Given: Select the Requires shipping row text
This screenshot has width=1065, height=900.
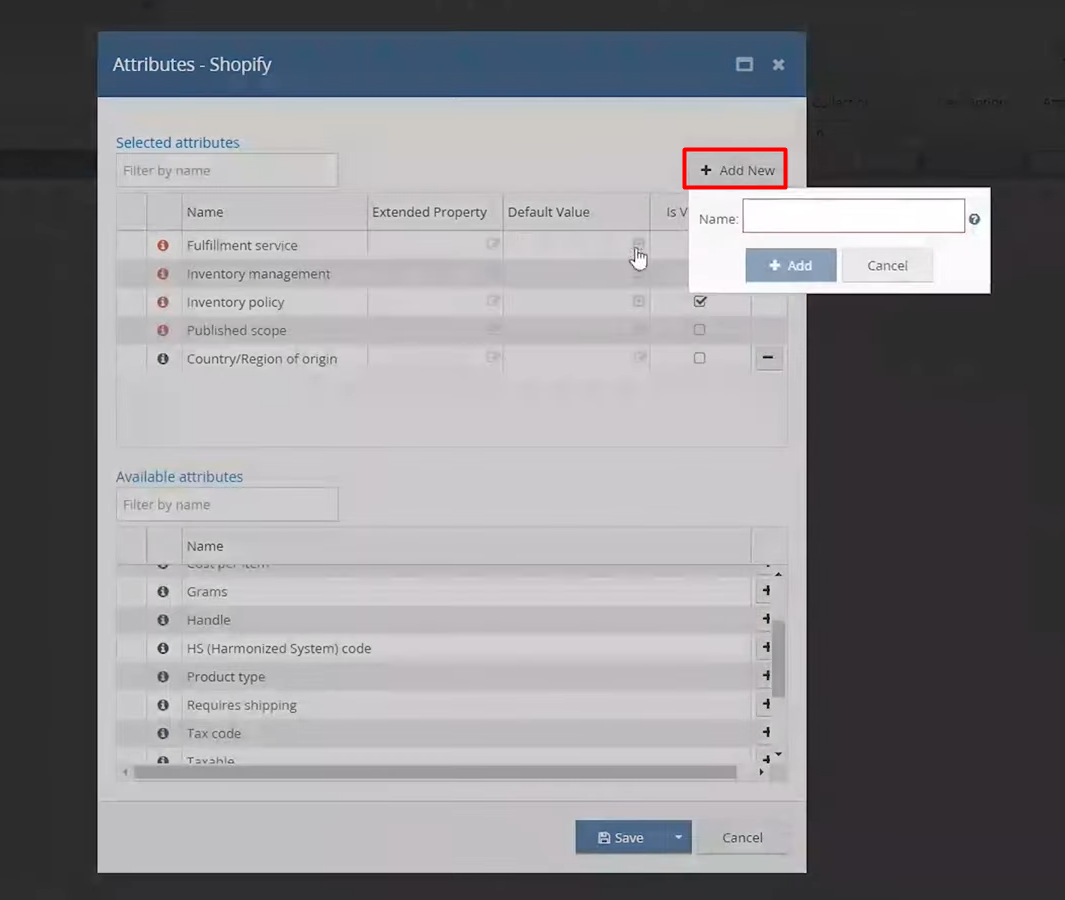Looking at the screenshot, I should click(241, 706).
